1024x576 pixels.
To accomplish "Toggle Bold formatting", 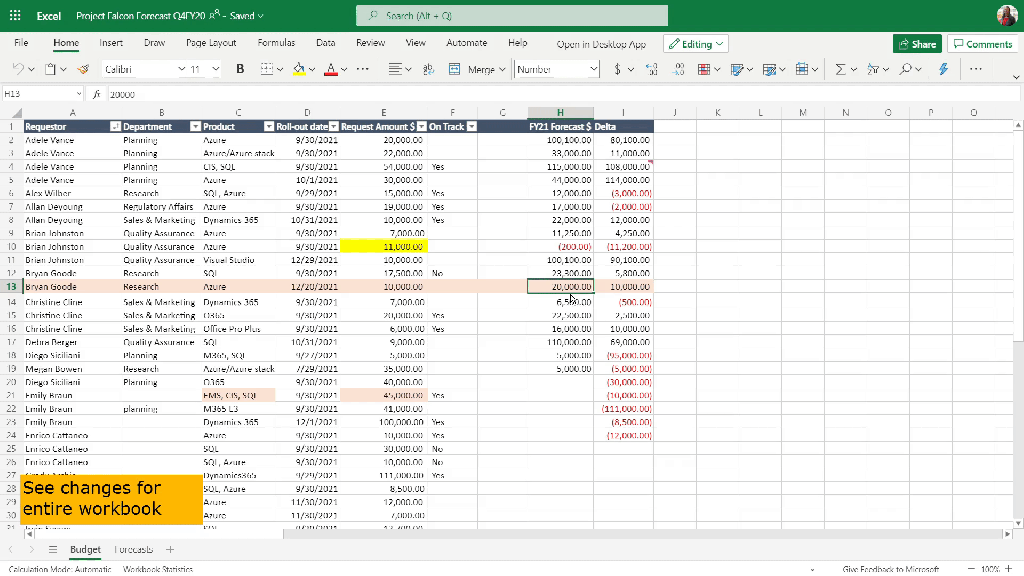I will 240,69.
